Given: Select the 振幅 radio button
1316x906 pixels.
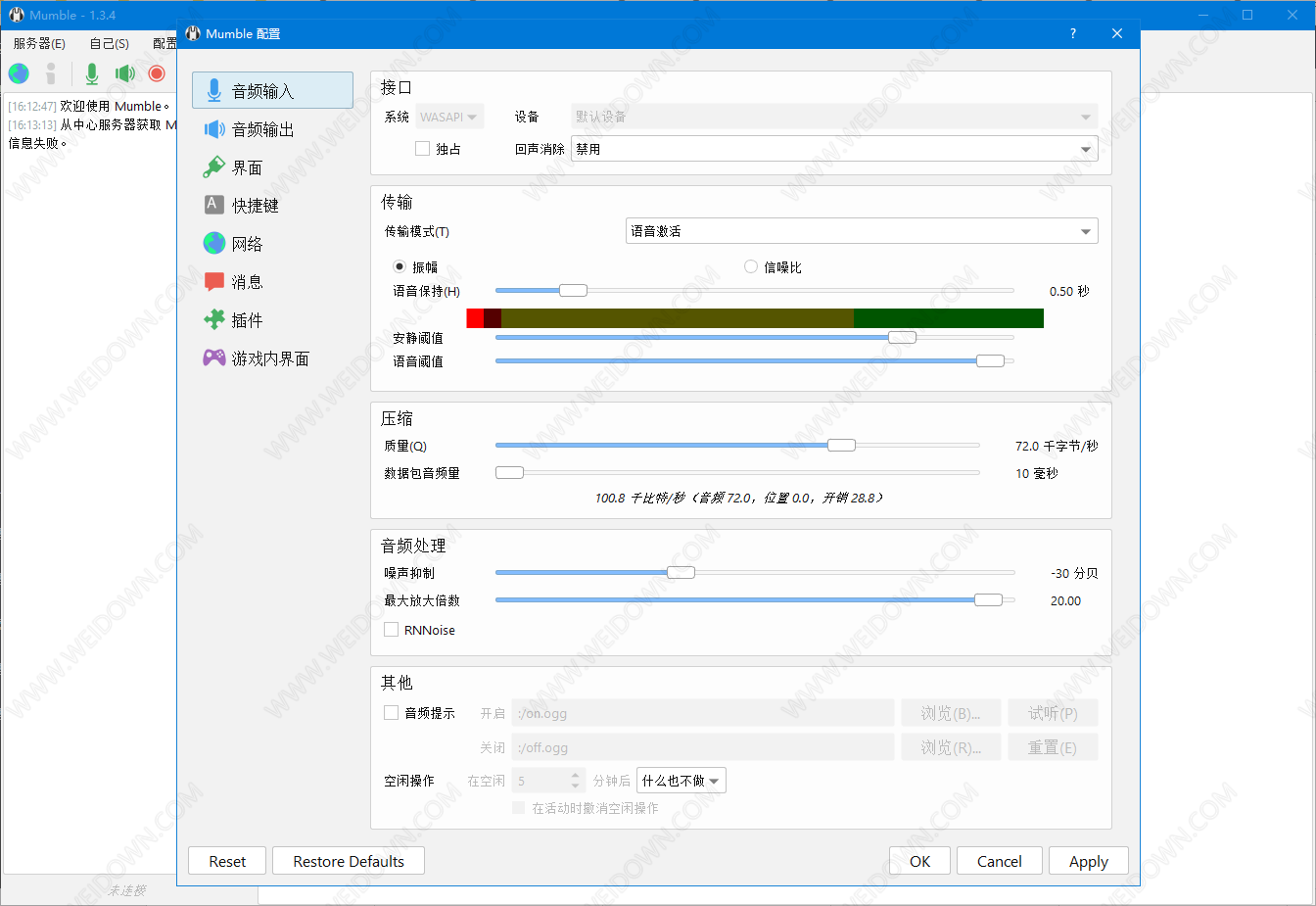Looking at the screenshot, I should coord(399,266).
